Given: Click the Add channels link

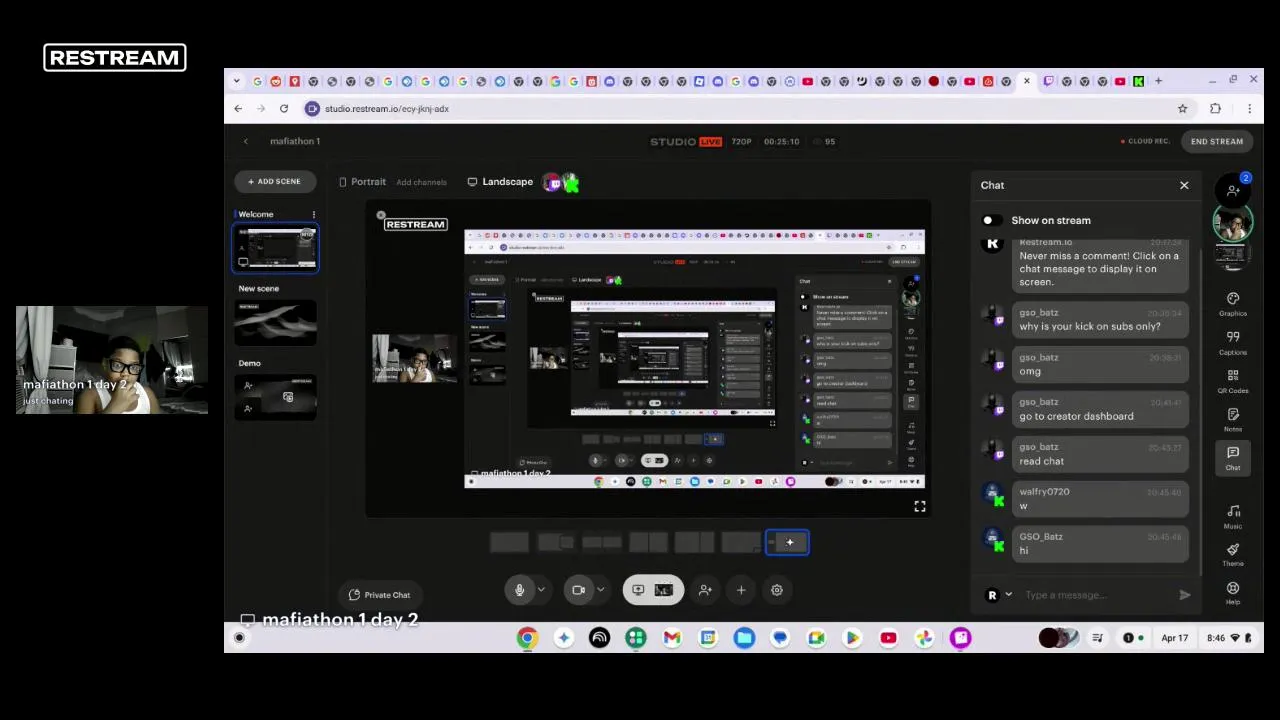Looking at the screenshot, I should tap(421, 182).
